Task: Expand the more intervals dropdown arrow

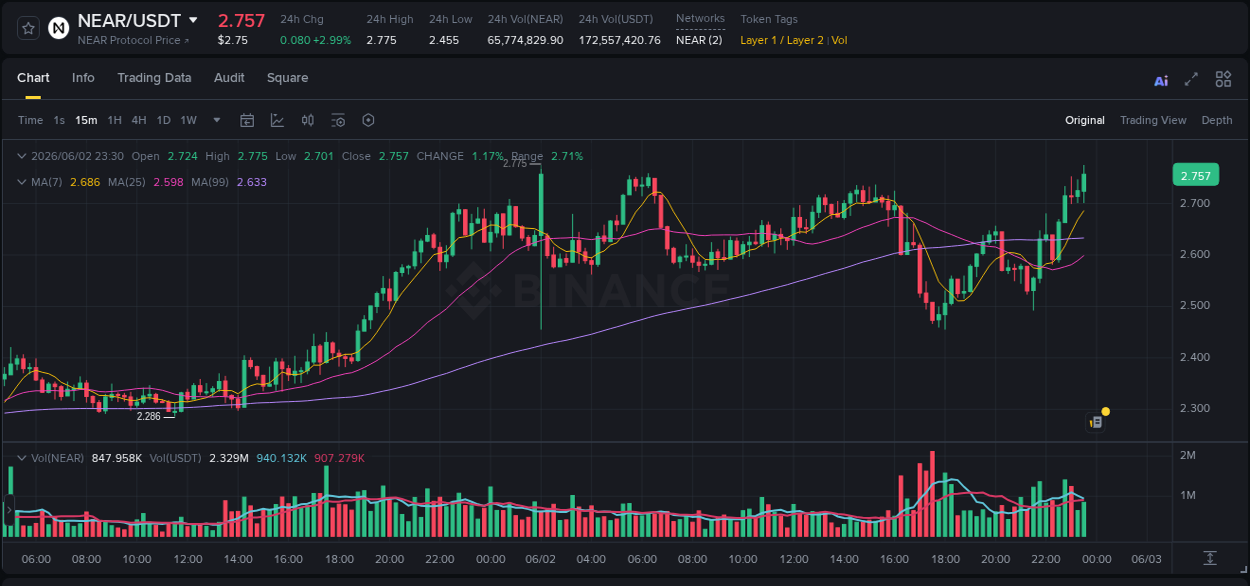Action: [x=217, y=120]
